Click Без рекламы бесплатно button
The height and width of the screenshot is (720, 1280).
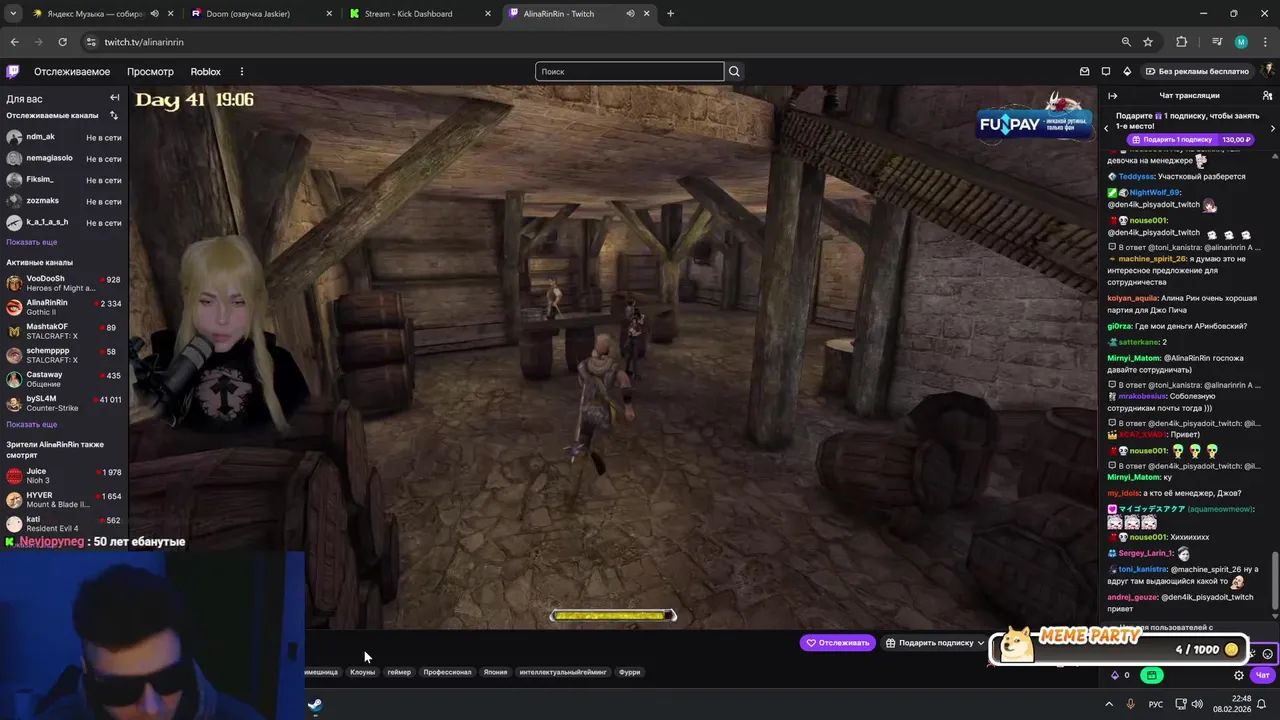[1196, 71]
